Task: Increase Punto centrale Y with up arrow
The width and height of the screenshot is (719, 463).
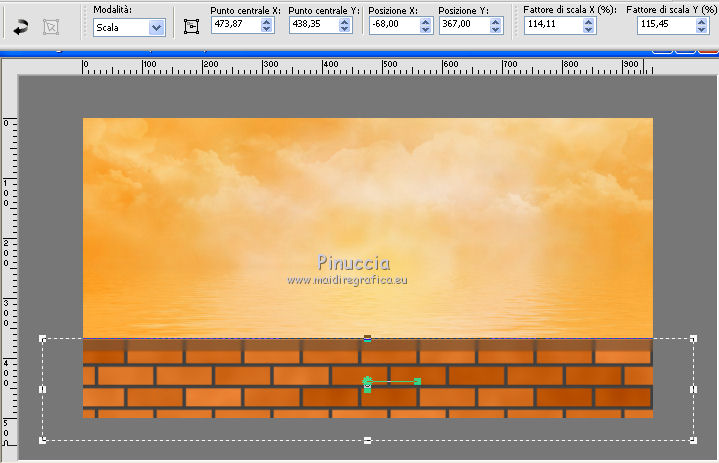Action: (x=344, y=22)
